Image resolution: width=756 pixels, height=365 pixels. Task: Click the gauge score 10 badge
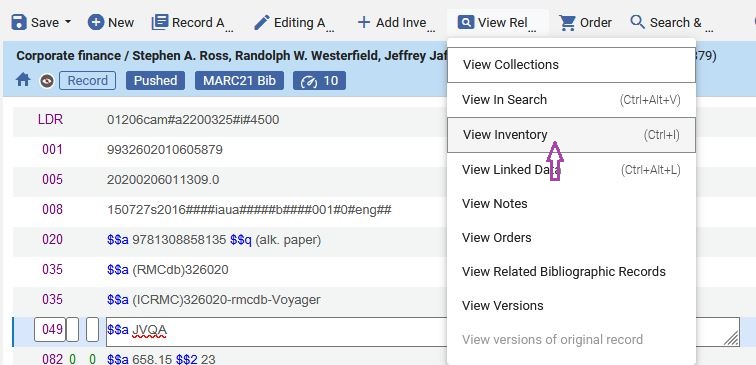click(x=319, y=81)
